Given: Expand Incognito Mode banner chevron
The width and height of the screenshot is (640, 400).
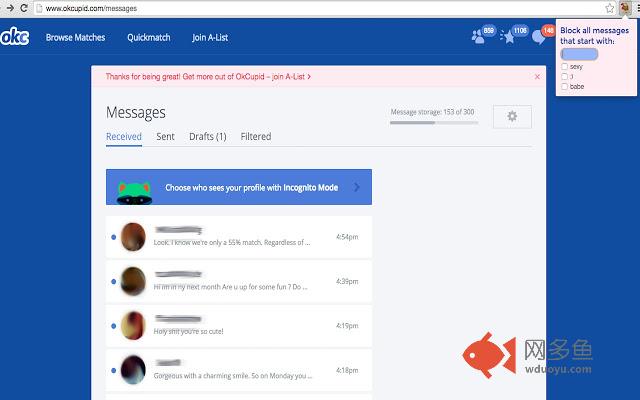Looking at the screenshot, I should (357, 187).
